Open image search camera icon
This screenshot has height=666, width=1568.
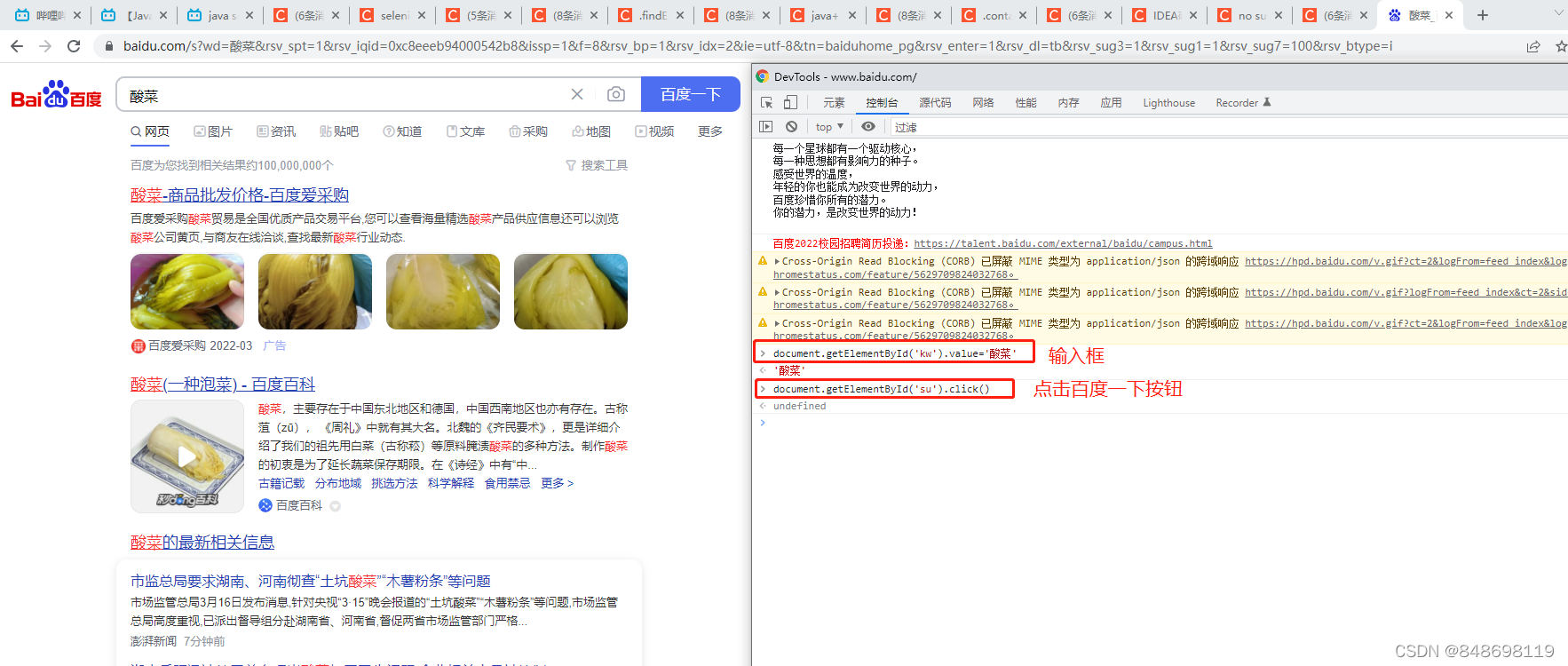click(x=616, y=94)
